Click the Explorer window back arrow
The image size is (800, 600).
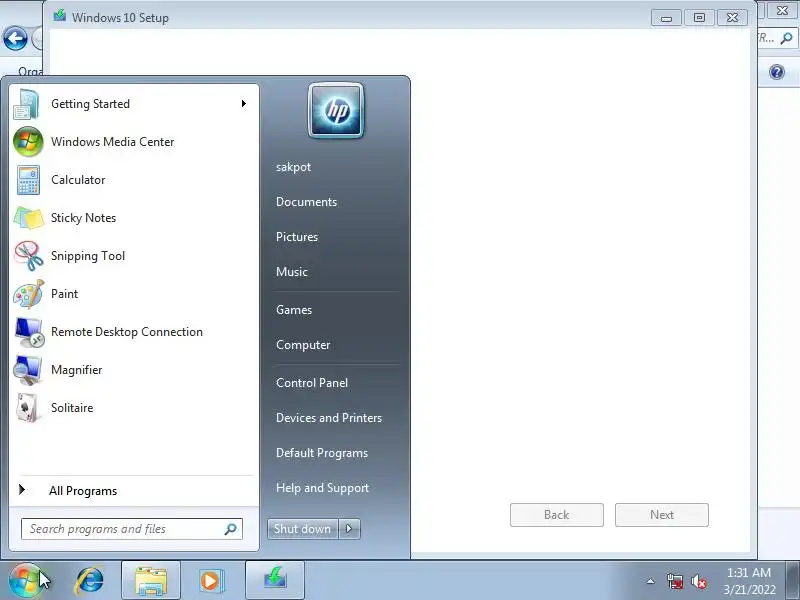tap(15, 39)
